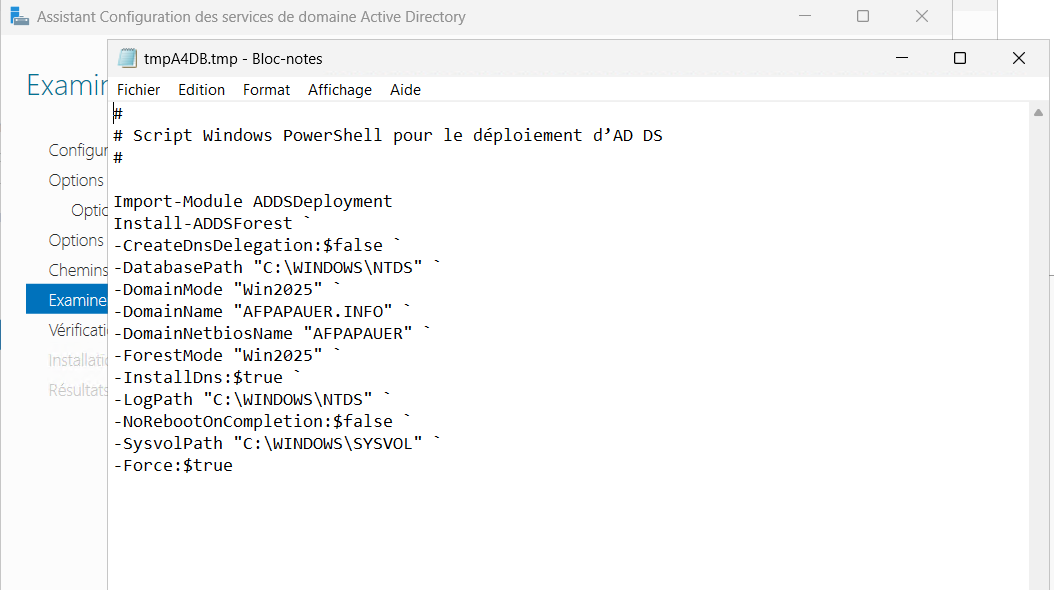Image resolution: width=1054 pixels, height=590 pixels.
Task: Select the Chemins step in the wizard sidebar
Action: tap(78, 270)
